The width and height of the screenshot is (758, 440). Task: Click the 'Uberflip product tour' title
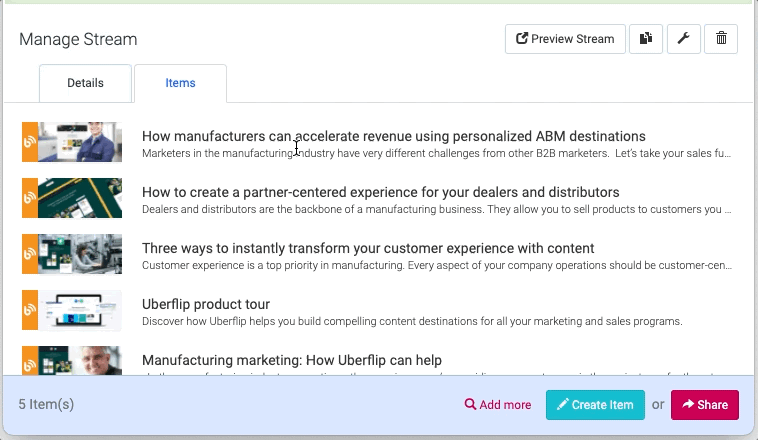[206, 305]
